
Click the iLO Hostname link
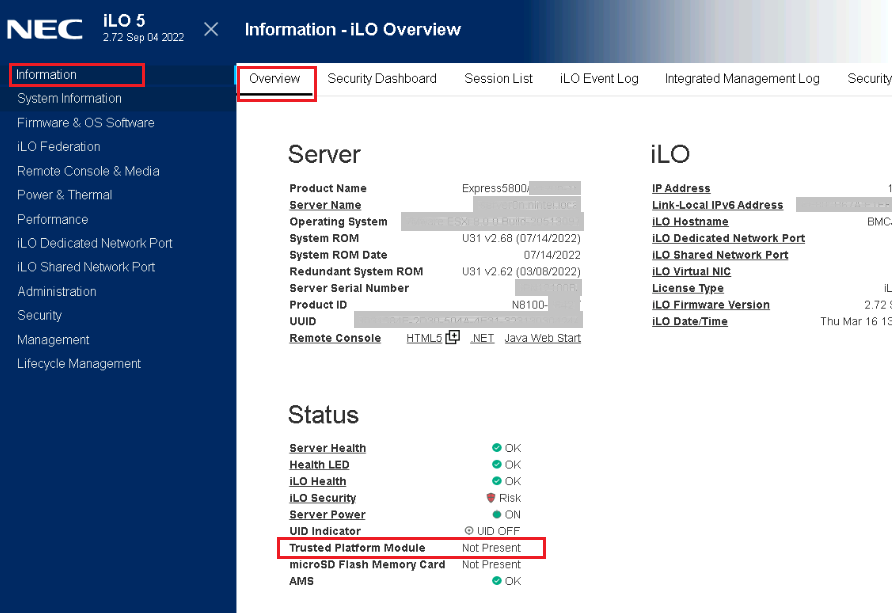click(690, 221)
